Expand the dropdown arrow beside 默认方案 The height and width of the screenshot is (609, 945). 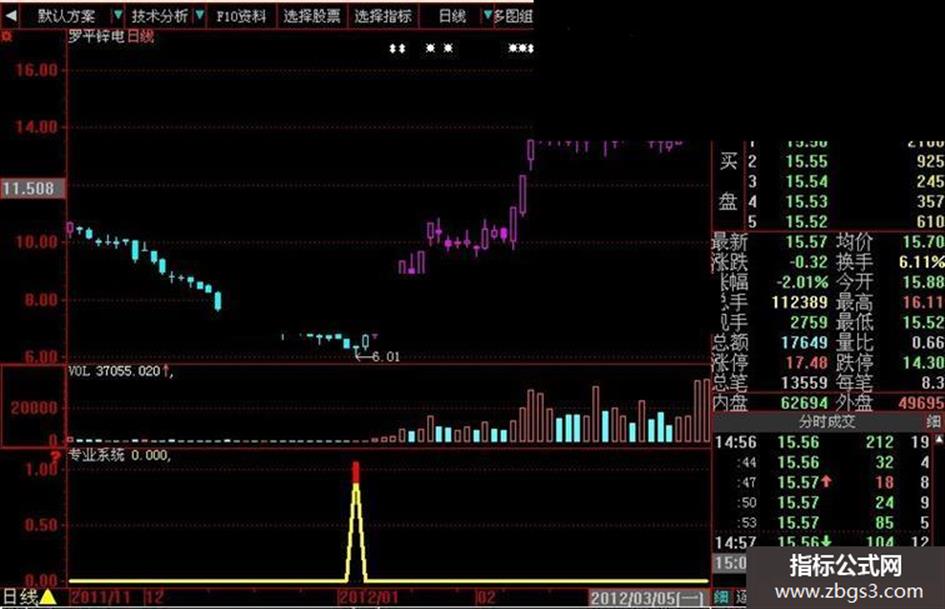(118, 15)
